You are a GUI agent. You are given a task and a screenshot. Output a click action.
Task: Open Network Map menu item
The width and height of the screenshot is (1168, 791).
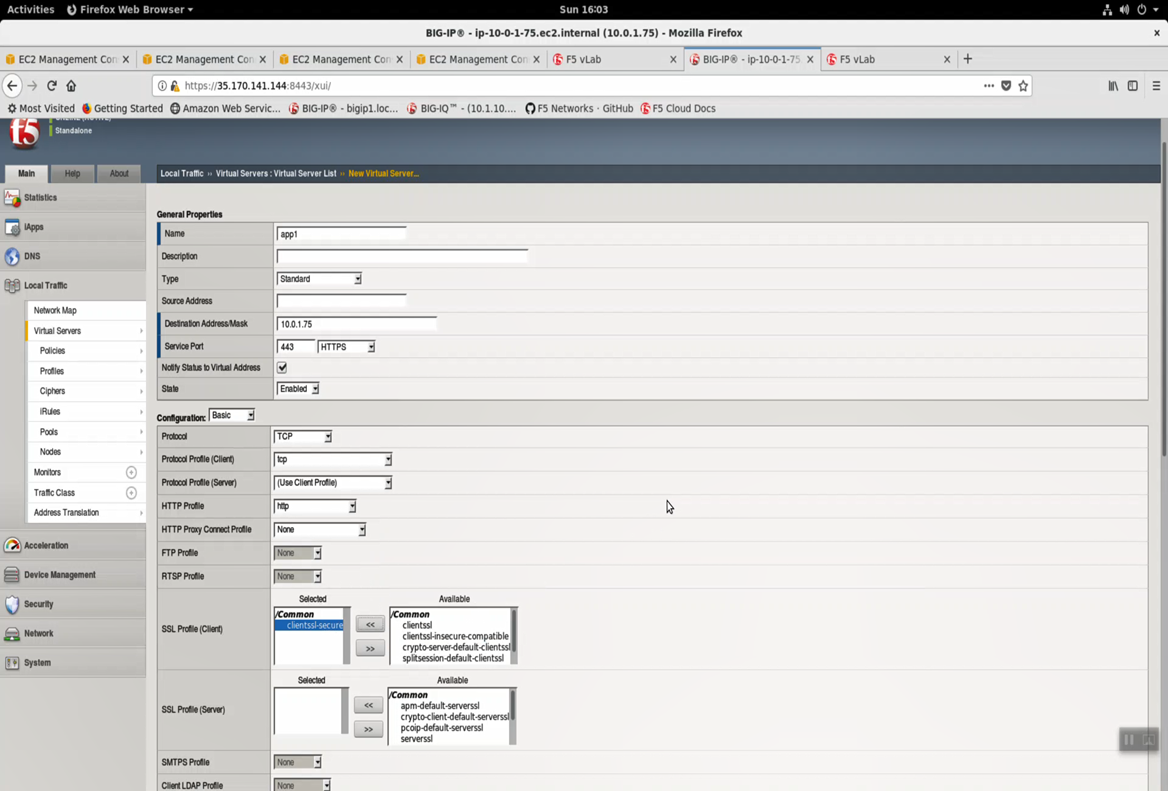coord(55,311)
